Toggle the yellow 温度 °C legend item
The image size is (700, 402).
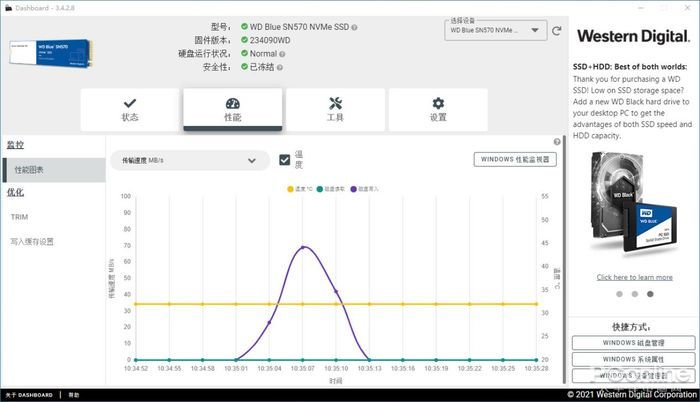click(300, 189)
